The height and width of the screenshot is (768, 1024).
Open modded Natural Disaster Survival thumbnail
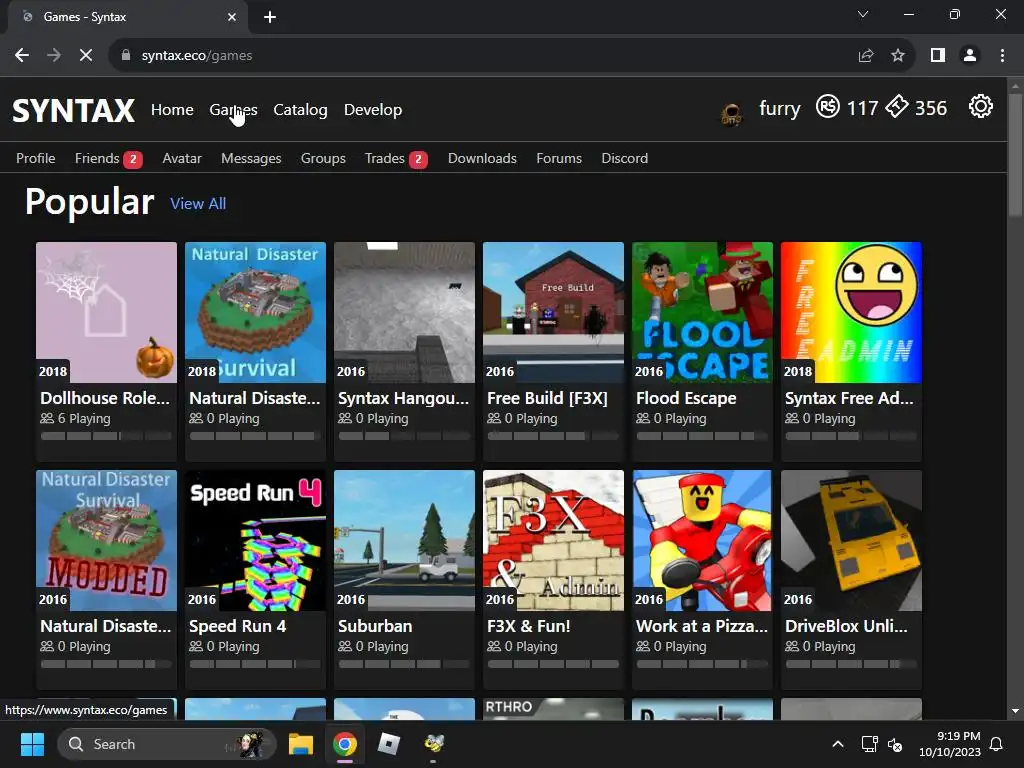click(106, 540)
